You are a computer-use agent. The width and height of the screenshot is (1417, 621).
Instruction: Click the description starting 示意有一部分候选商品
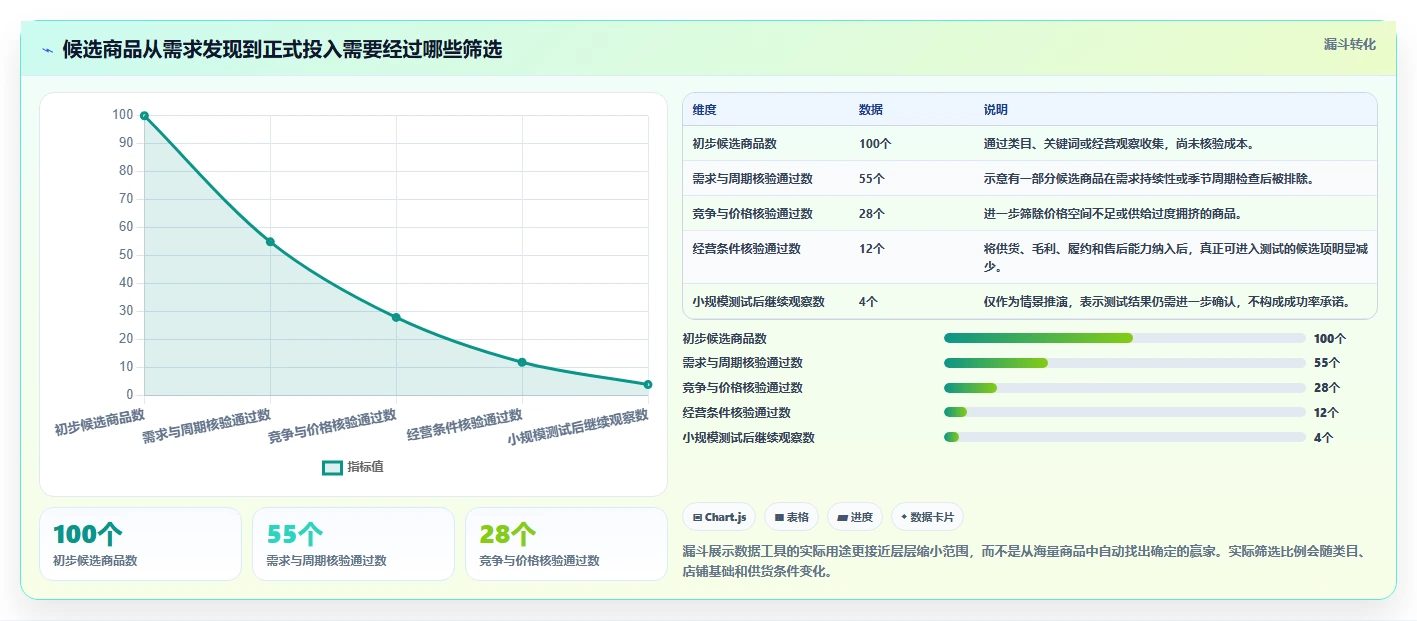click(1148, 179)
